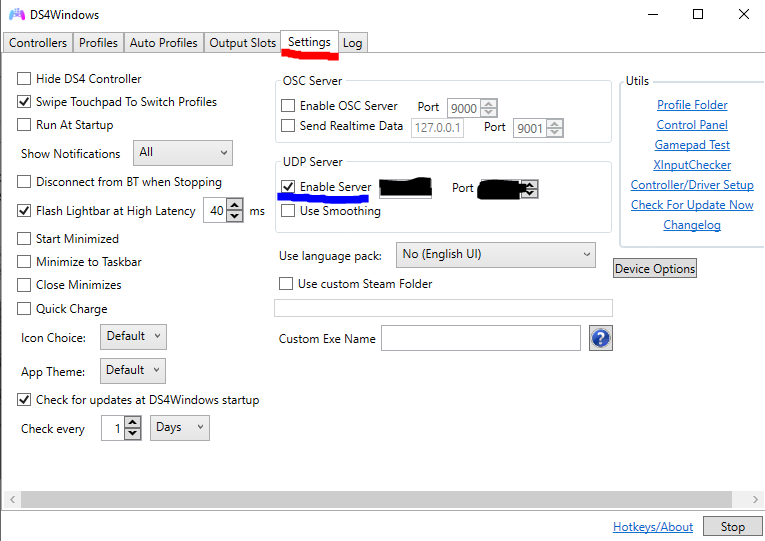Toggle Quick Charge checkbox
This screenshot has height=541, width=765.
click(x=24, y=308)
